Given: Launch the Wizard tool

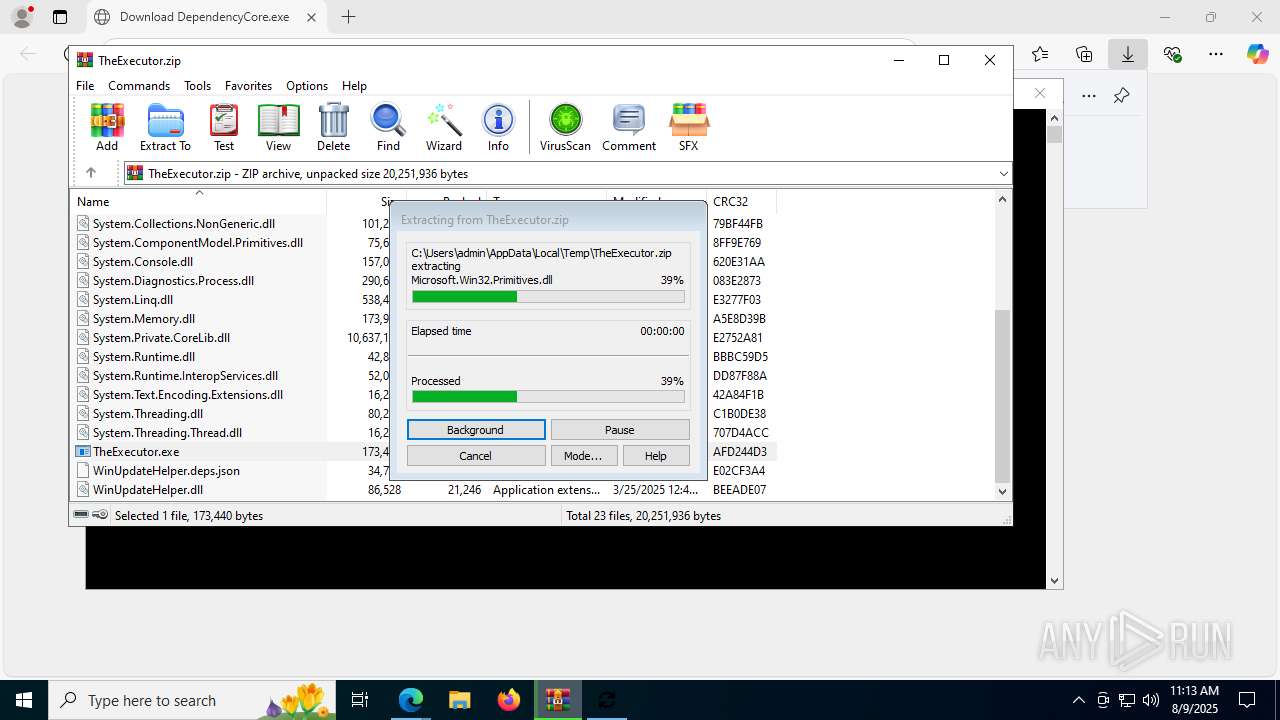Looking at the screenshot, I should click(x=444, y=127).
